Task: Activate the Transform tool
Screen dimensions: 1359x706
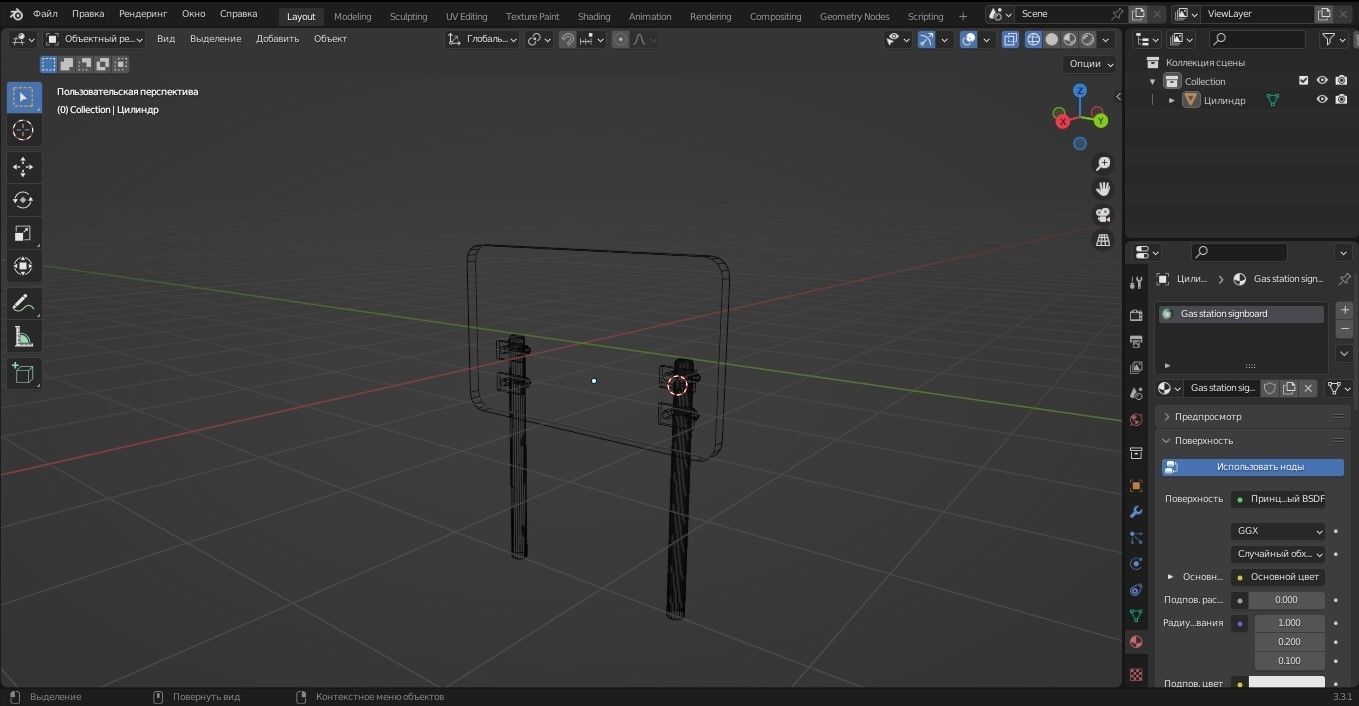Action: tap(23, 266)
